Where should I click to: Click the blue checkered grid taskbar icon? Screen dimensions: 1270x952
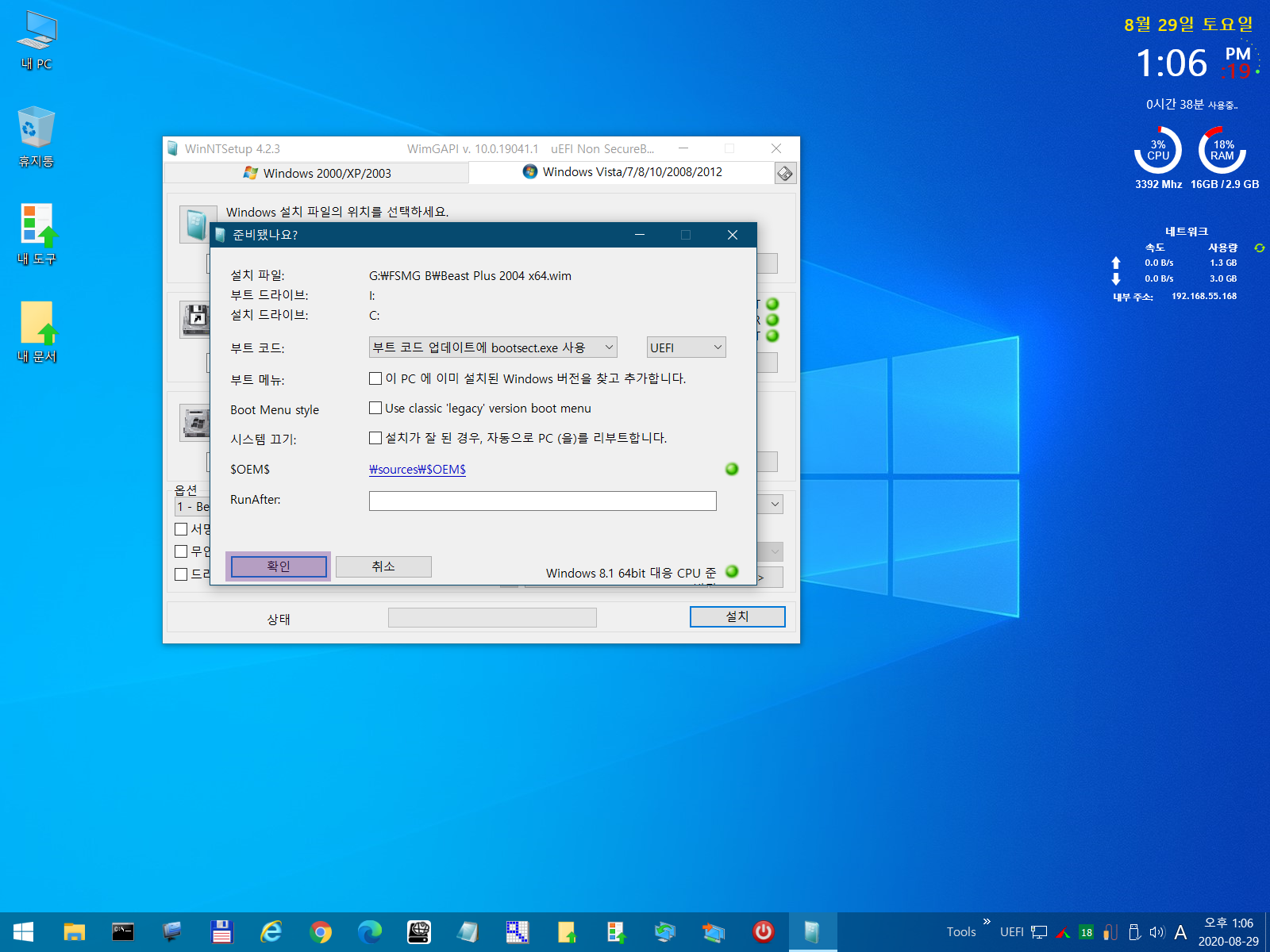(x=518, y=932)
